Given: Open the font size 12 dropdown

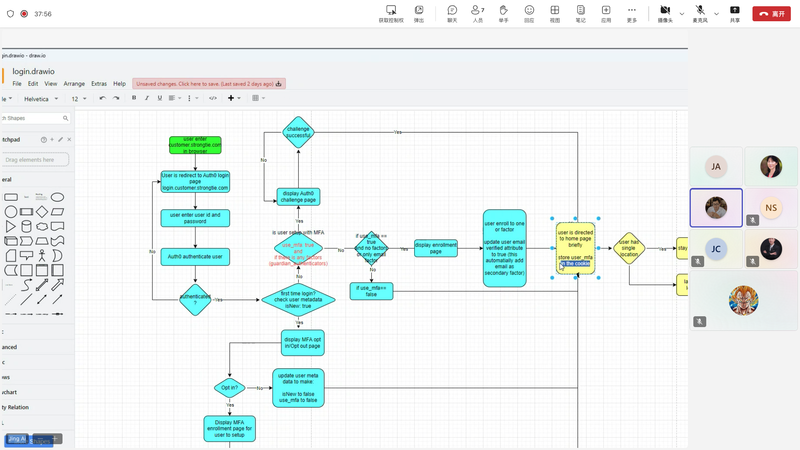Looking at the screenshot, I should [x=79, y=99].
